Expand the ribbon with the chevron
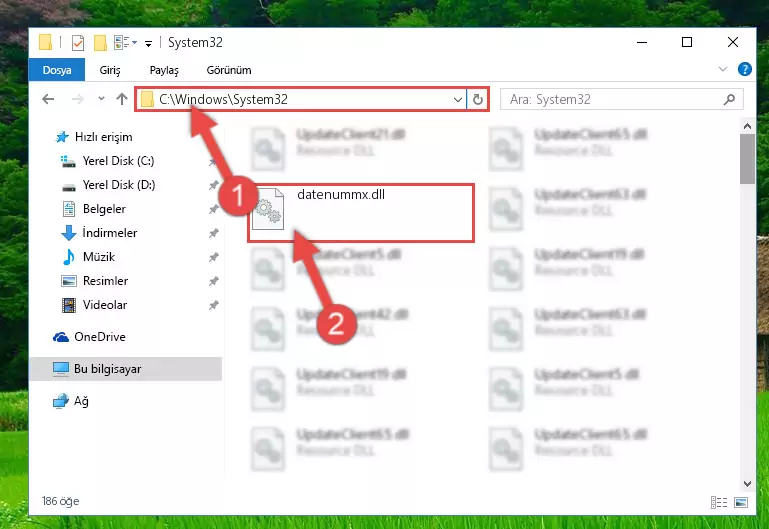Viewport: 769px width, 529px height. [x=722, y=69]
